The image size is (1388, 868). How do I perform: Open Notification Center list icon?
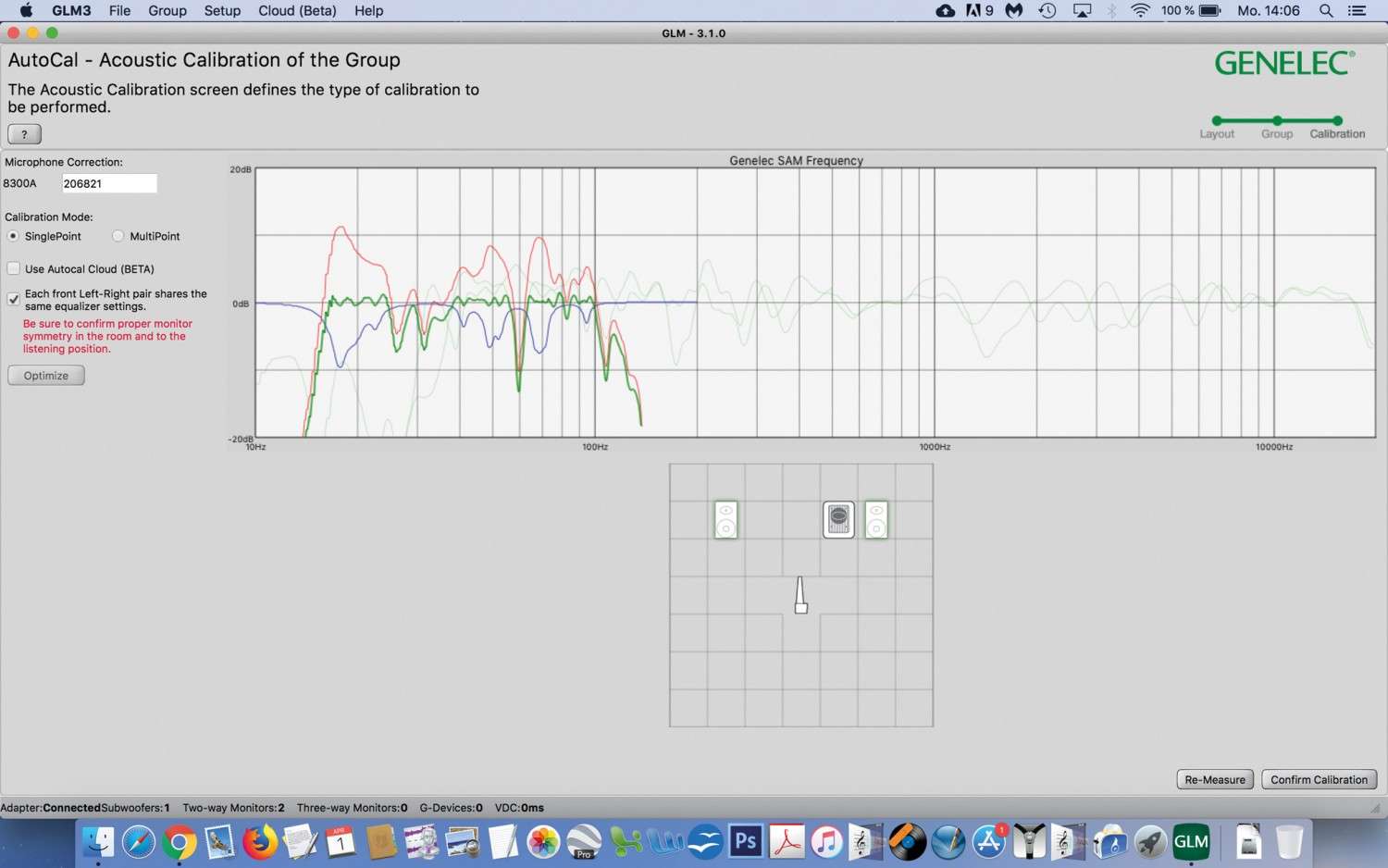(1357, 10)
